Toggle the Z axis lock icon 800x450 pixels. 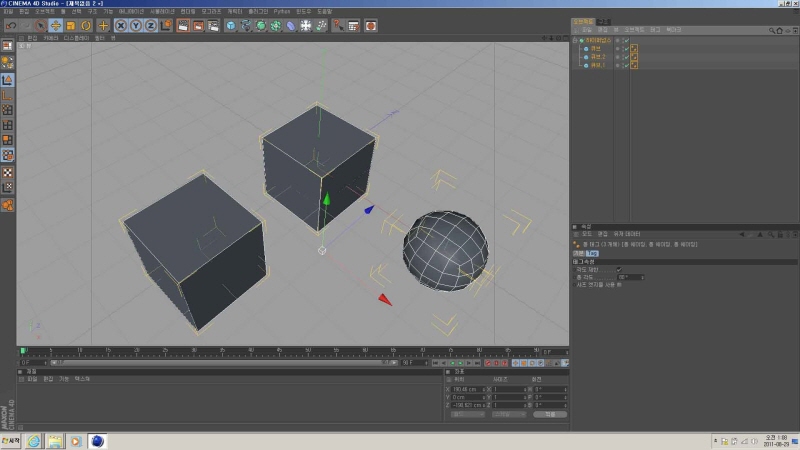[x=151, y=25]
